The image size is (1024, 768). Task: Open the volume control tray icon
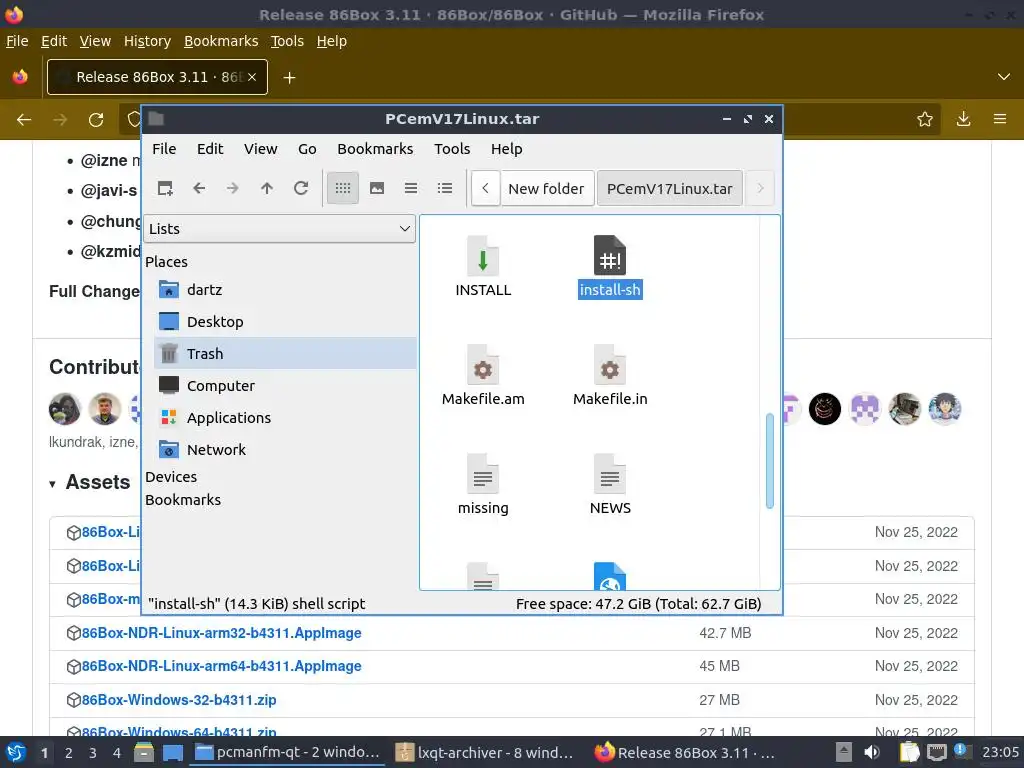coord(872,752)
